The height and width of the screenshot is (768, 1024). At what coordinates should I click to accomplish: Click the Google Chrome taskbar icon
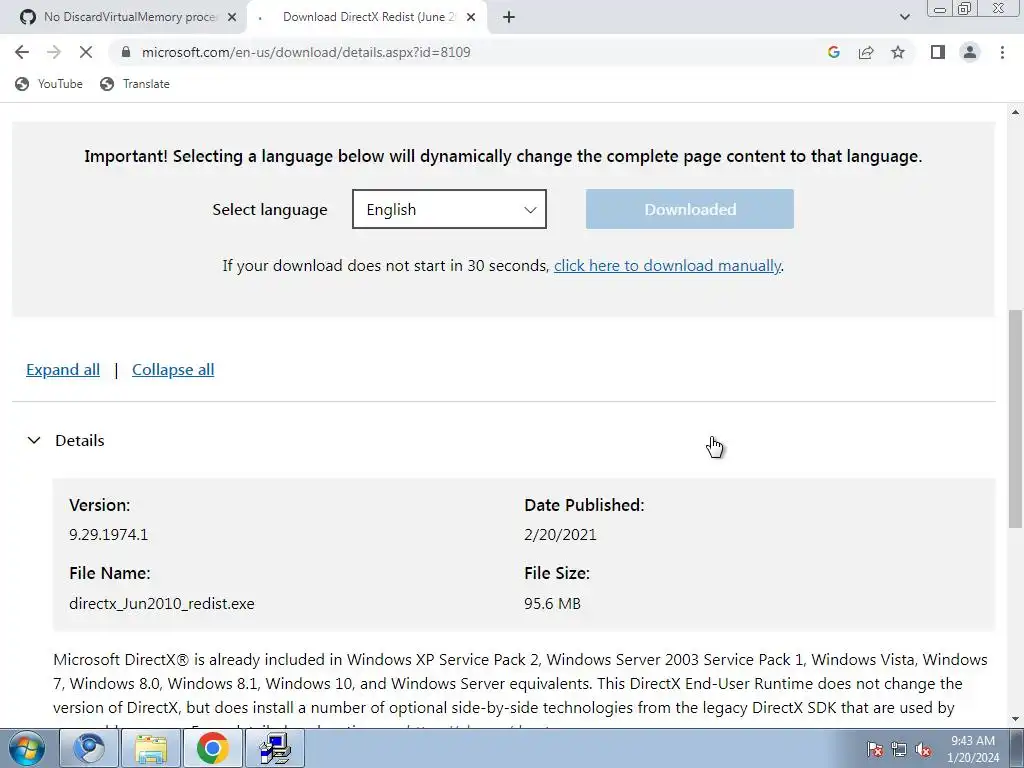[212, 748]
